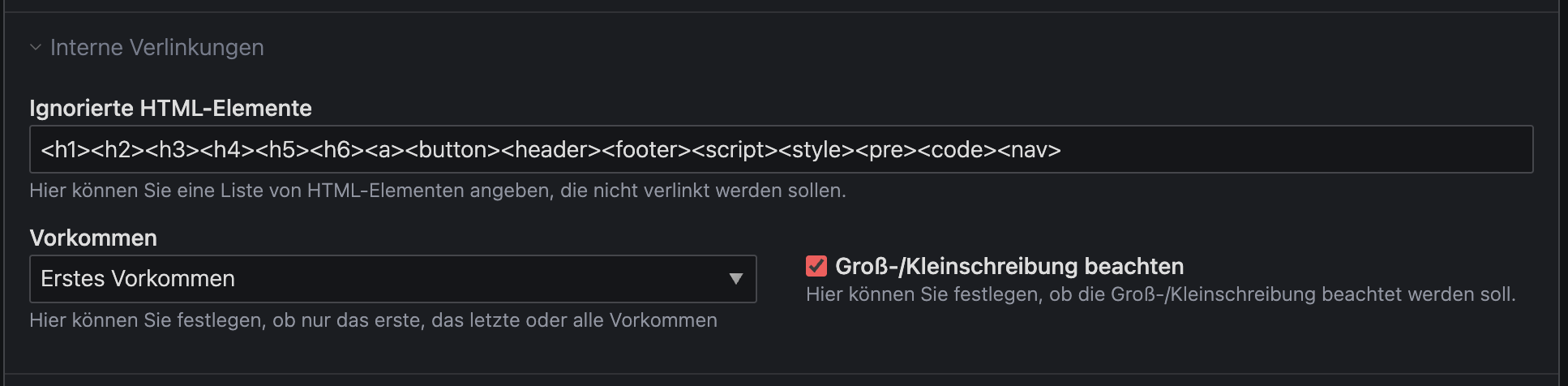Click the <footer> tag in the field
The height and width of the screenshot is (386, 1568).
coord(647,150)
